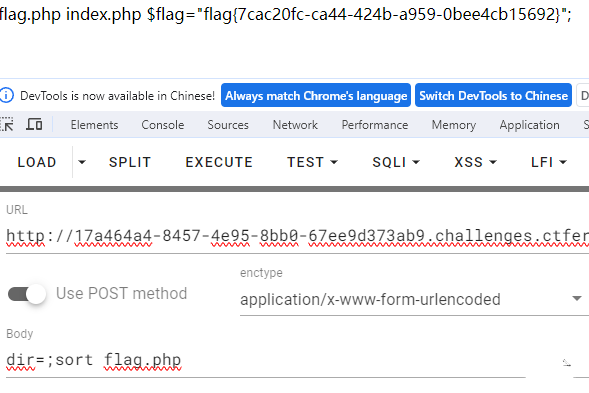Image resolution: width=589 pixels, height=393 pixels.
Task: Open the LOAD dropdown arrow
Action: point(82,162)
